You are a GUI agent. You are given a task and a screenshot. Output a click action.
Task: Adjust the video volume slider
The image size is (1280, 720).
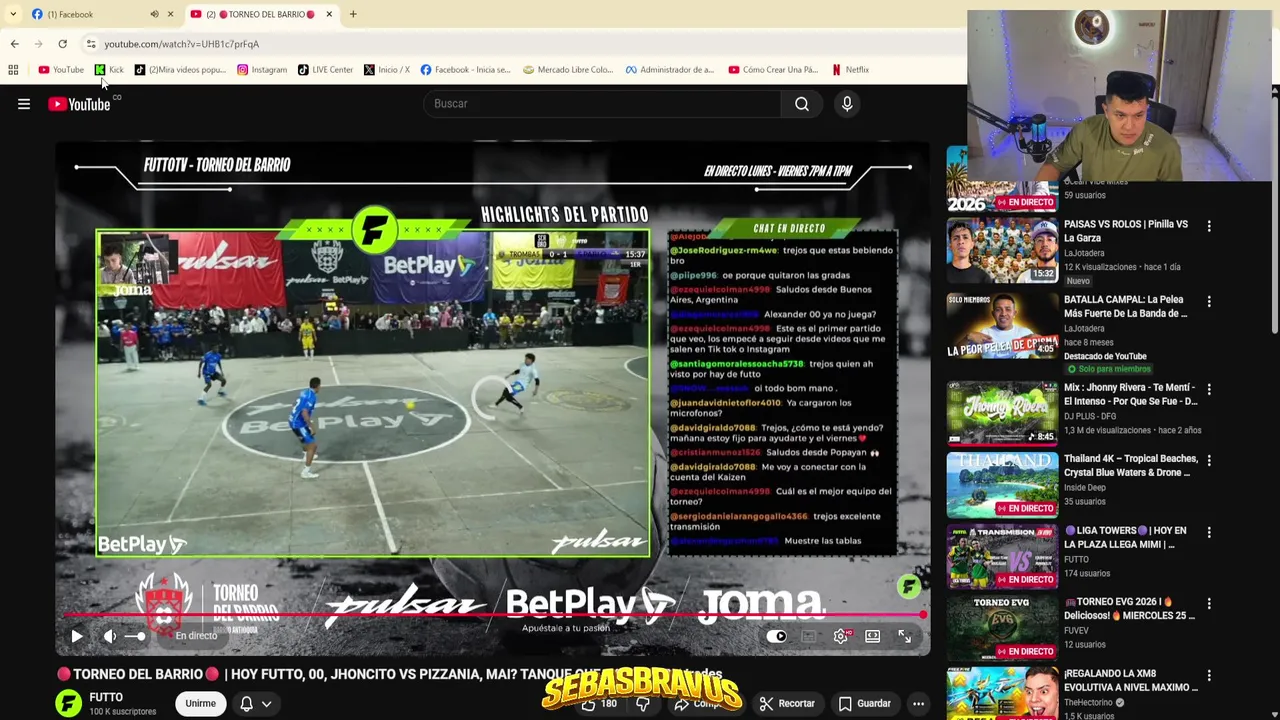tap(136, 636)
